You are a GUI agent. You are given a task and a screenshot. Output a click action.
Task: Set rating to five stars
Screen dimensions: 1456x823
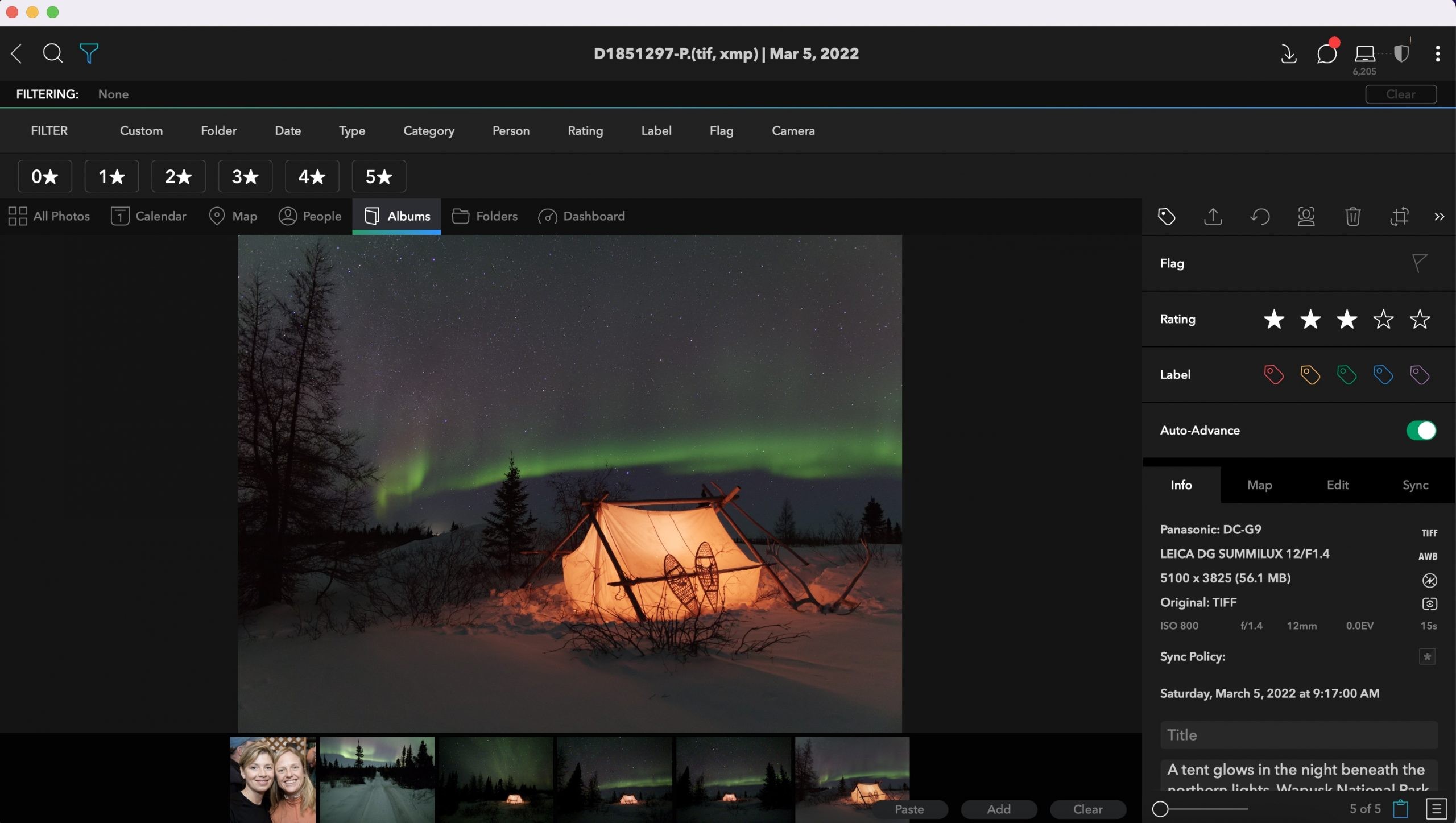click(1420, 319)
